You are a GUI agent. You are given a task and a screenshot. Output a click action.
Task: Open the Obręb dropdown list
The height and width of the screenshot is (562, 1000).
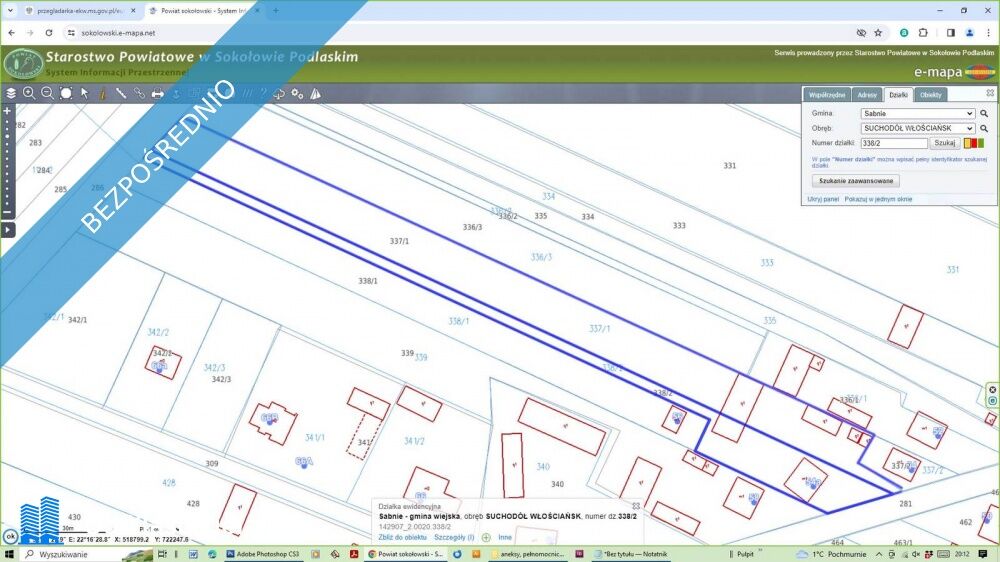[x=917, y=129]
